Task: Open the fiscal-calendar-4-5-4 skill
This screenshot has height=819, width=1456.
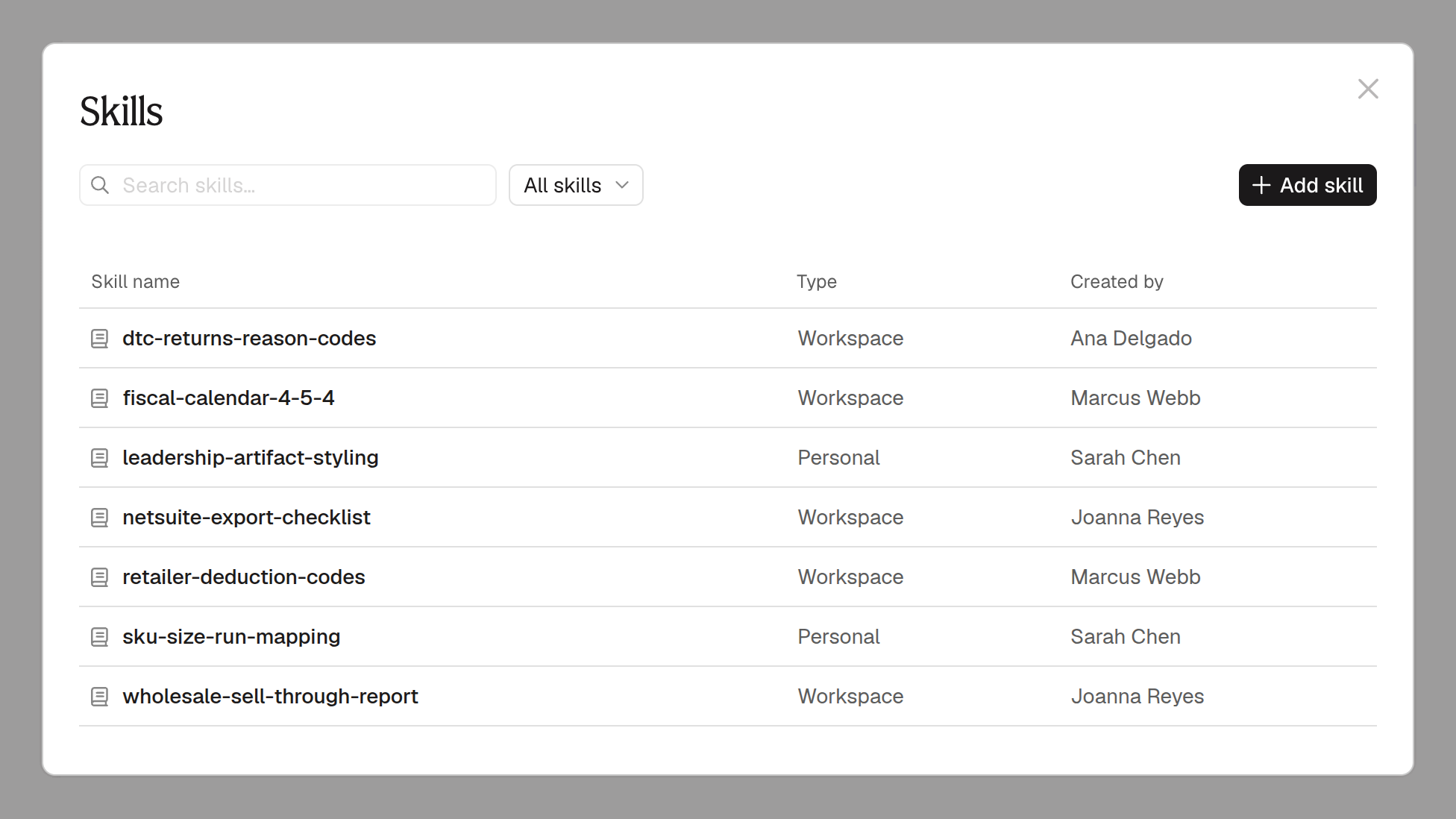Action: [228, 398]
